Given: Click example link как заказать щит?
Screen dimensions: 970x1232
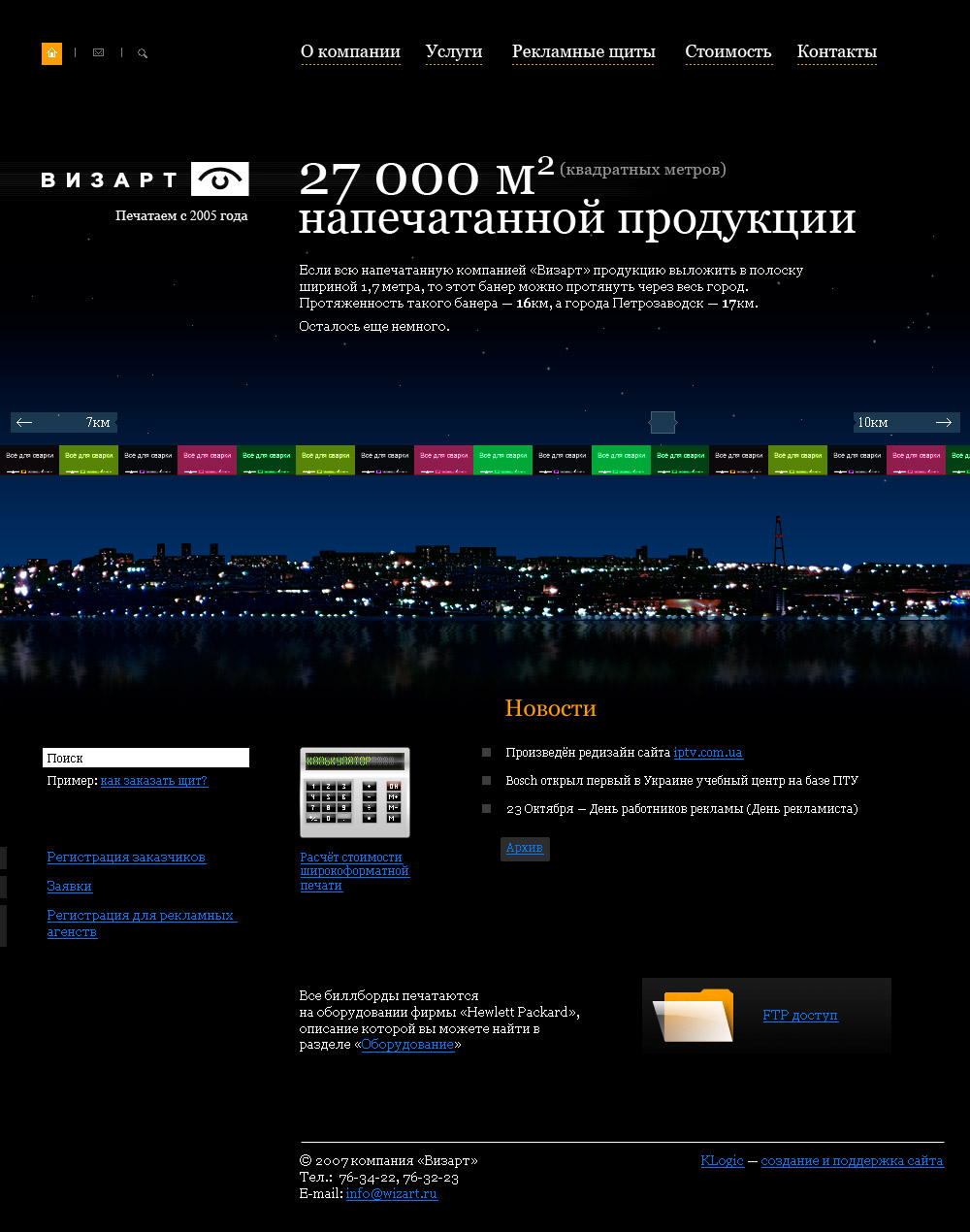Looking at the screenshot, I should click(153, 781).
